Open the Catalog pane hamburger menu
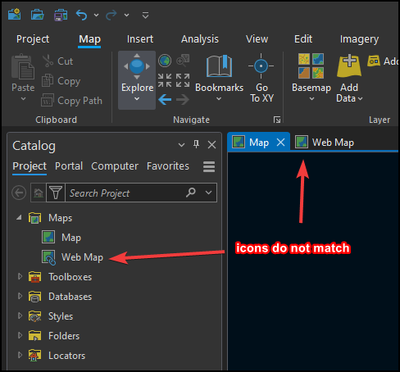 [x=209, y=166]
